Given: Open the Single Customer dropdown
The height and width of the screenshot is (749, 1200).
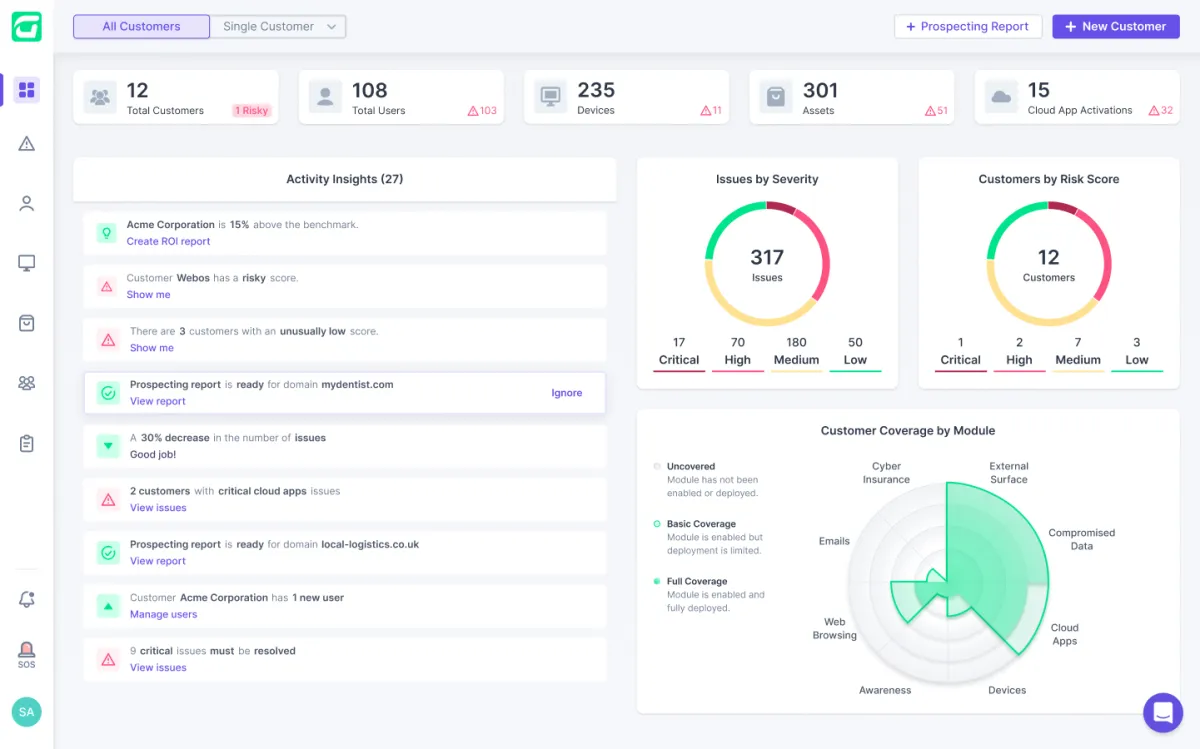Looking at the screenshot, I should coord(278,27).
